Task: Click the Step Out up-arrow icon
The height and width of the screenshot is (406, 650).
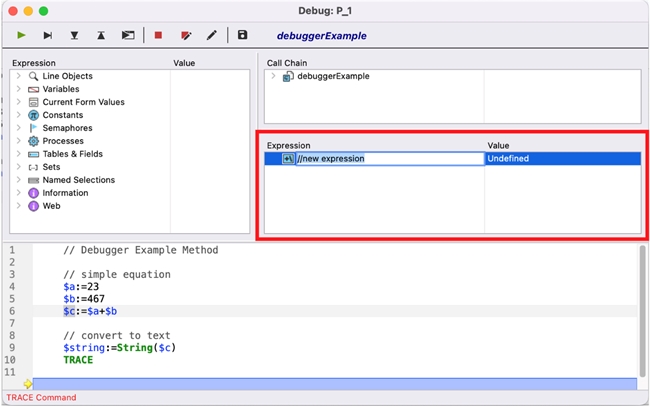Action: pyautogui.click(x=101, y=35)
